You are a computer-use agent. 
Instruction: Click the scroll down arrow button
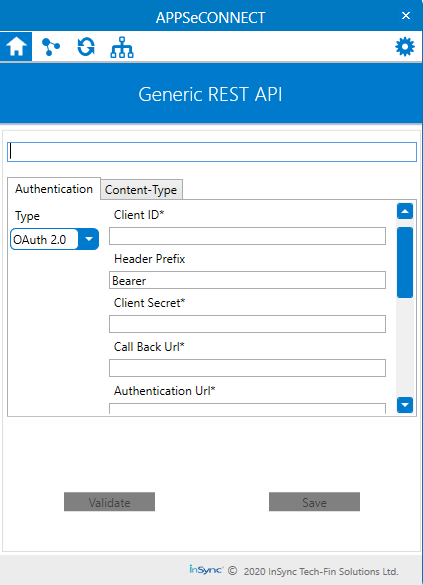[405, 405]
